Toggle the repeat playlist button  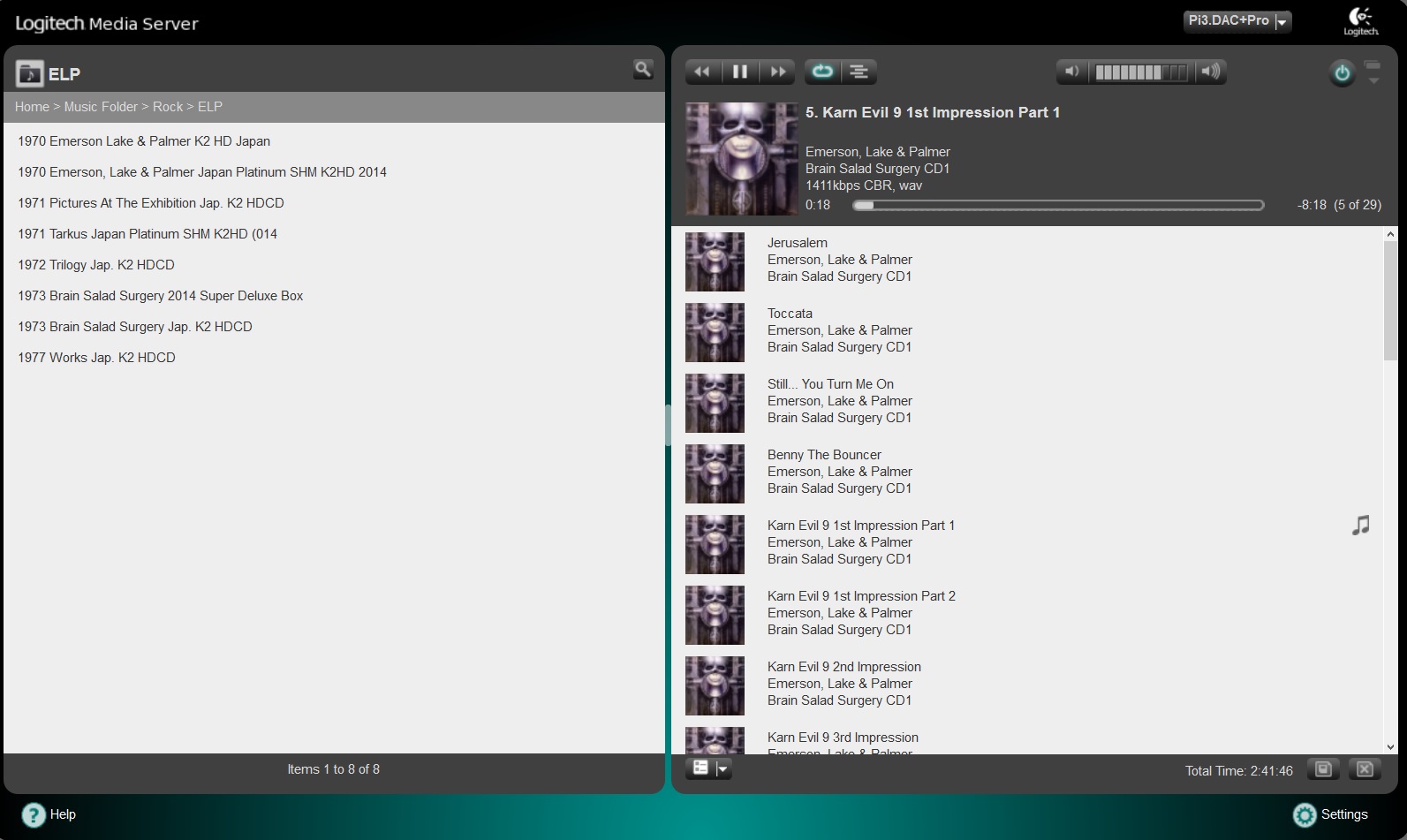822,72
